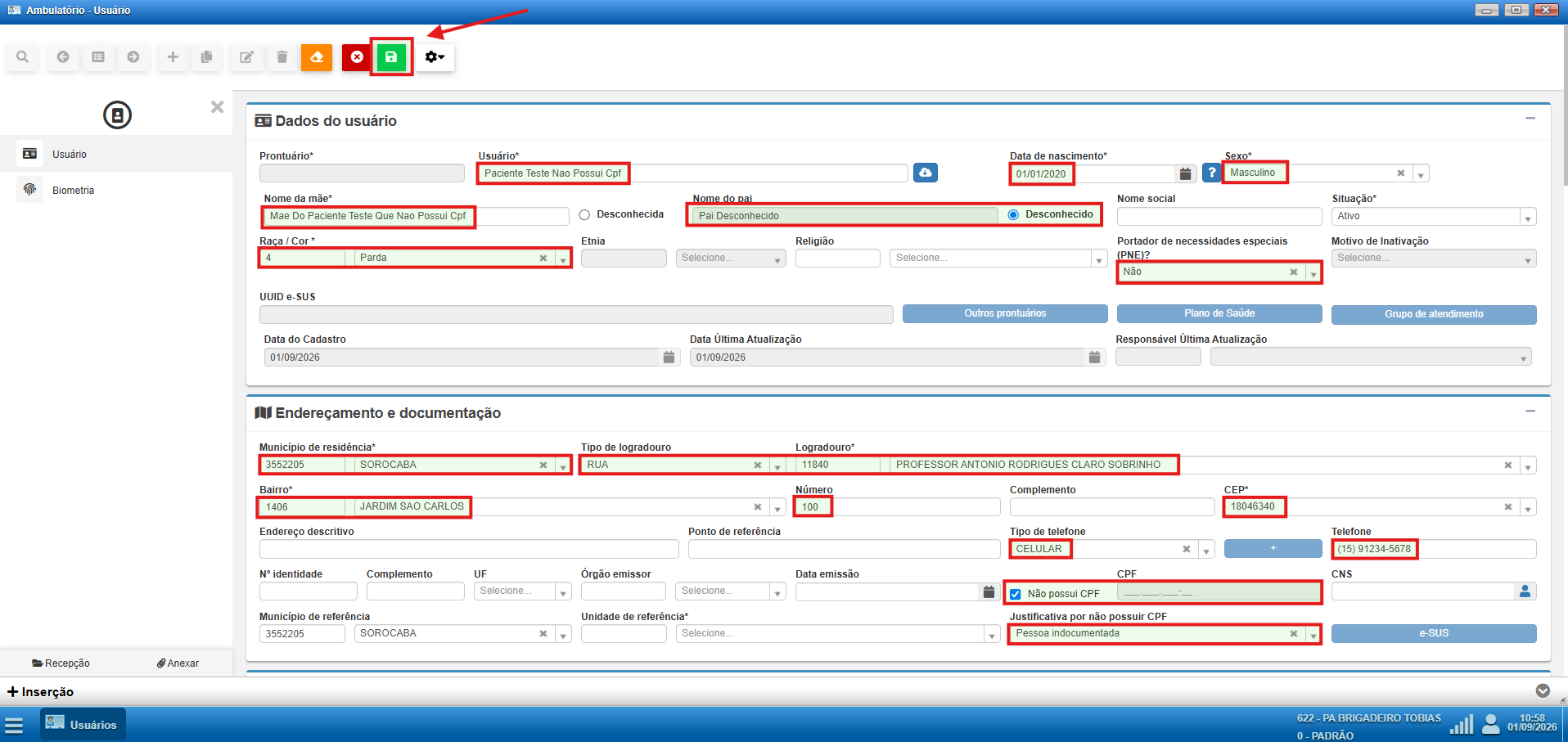Open the gear settings toolbar menu
The width and height of the screenshot is (1568, 742).
pyautogui.click(x=435, y=57)
